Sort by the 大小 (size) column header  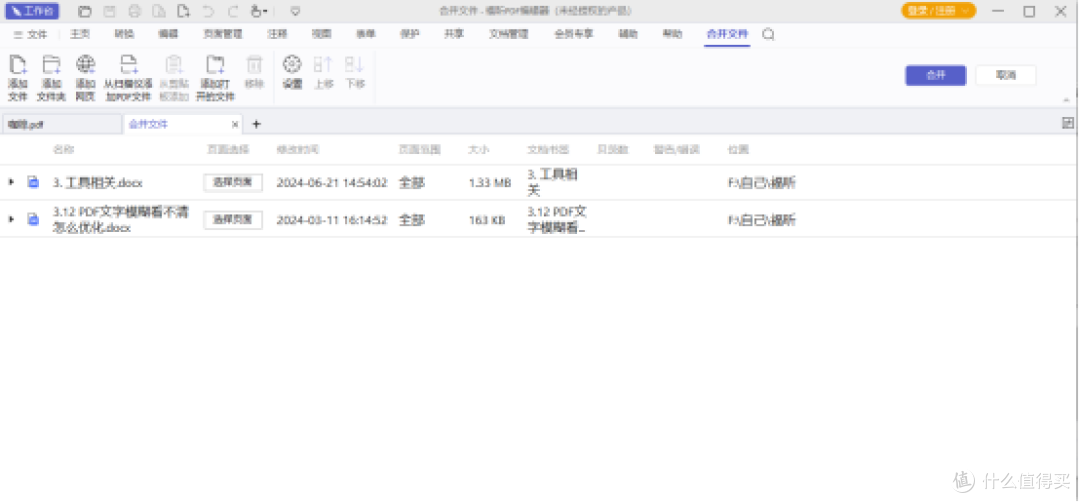coord(479,149)
